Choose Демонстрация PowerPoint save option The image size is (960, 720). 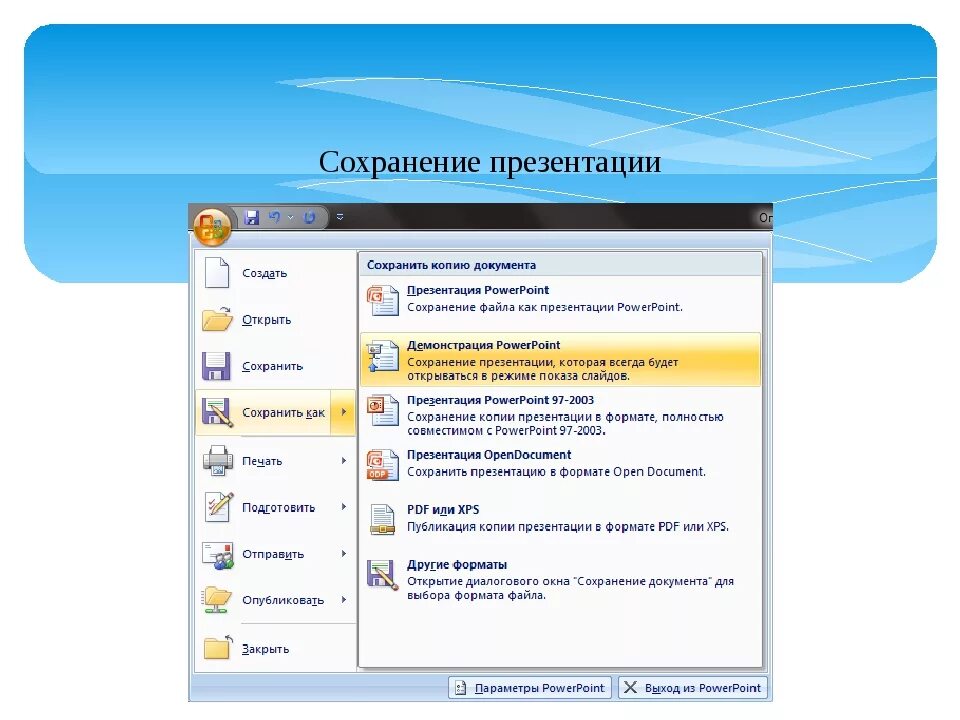pos(560,359)
